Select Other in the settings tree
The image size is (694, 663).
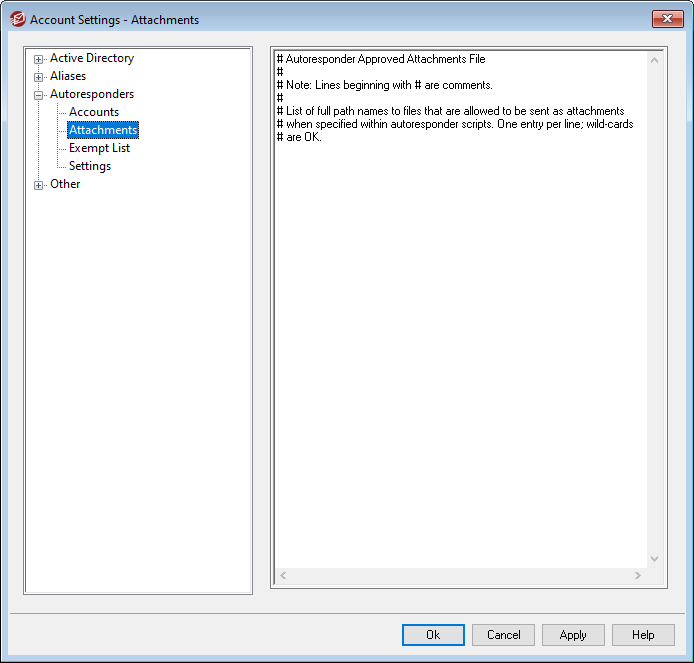[x=65, y=184]
